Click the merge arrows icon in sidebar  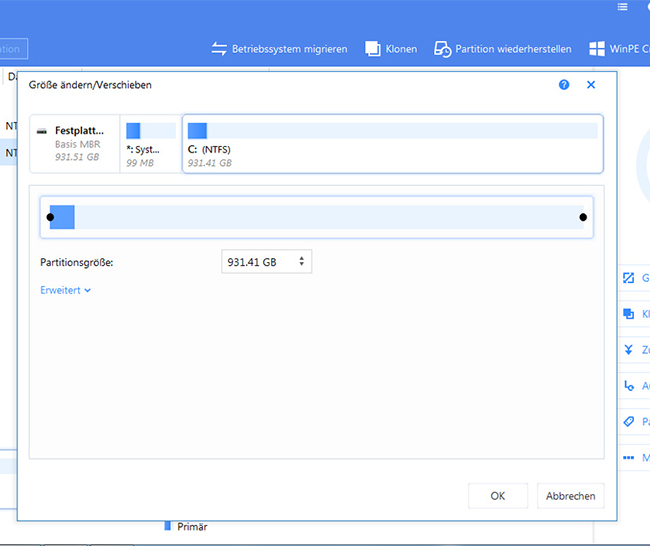point(629,350)
